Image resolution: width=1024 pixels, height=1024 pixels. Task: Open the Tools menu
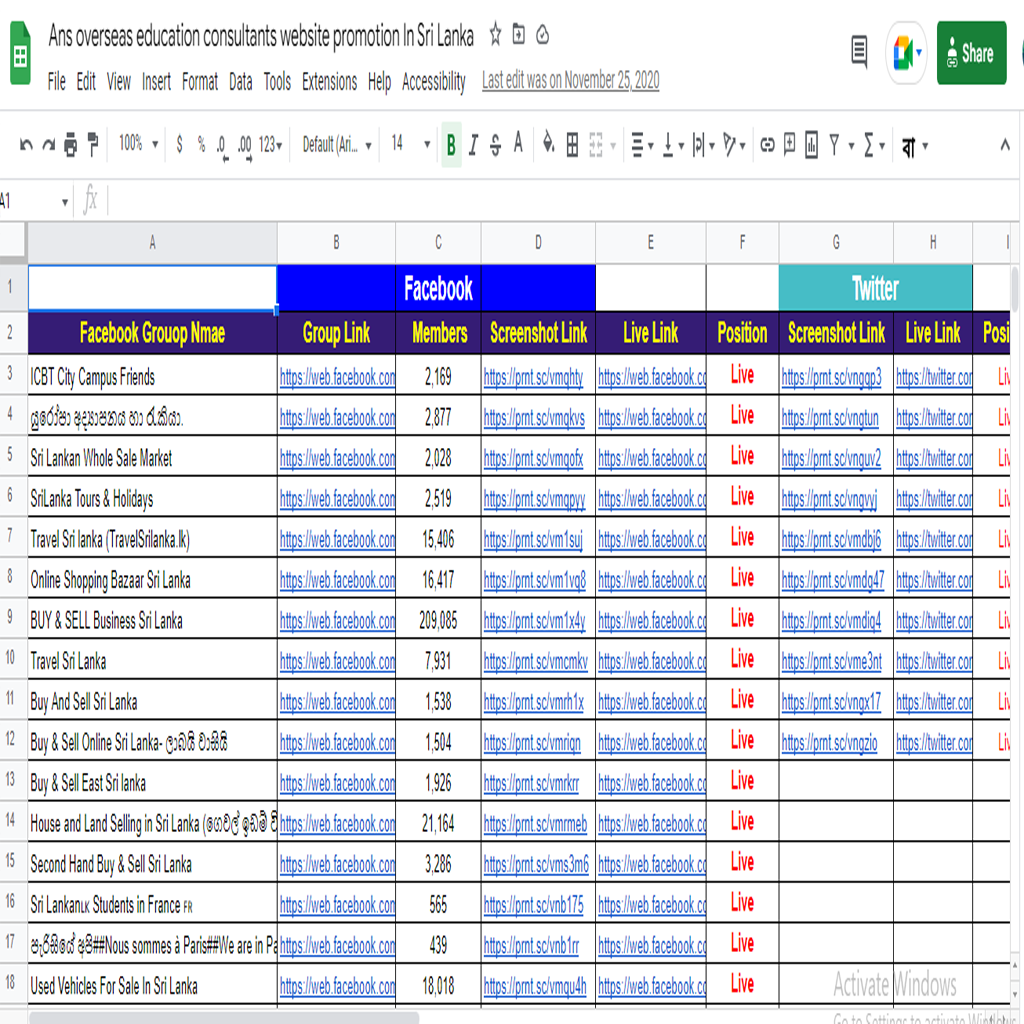click(278, 82)
